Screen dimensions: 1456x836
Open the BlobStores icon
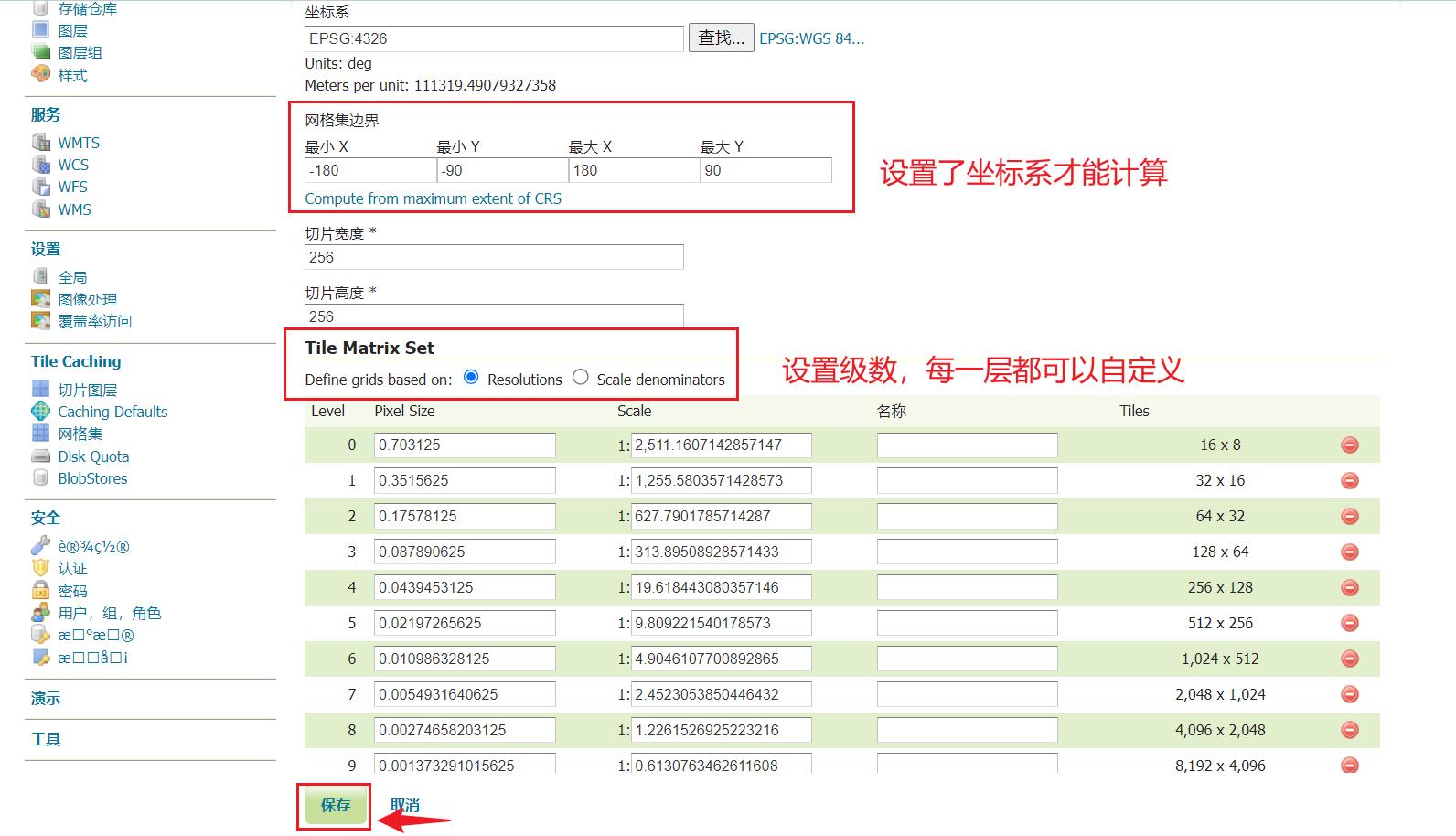[40, 477]
